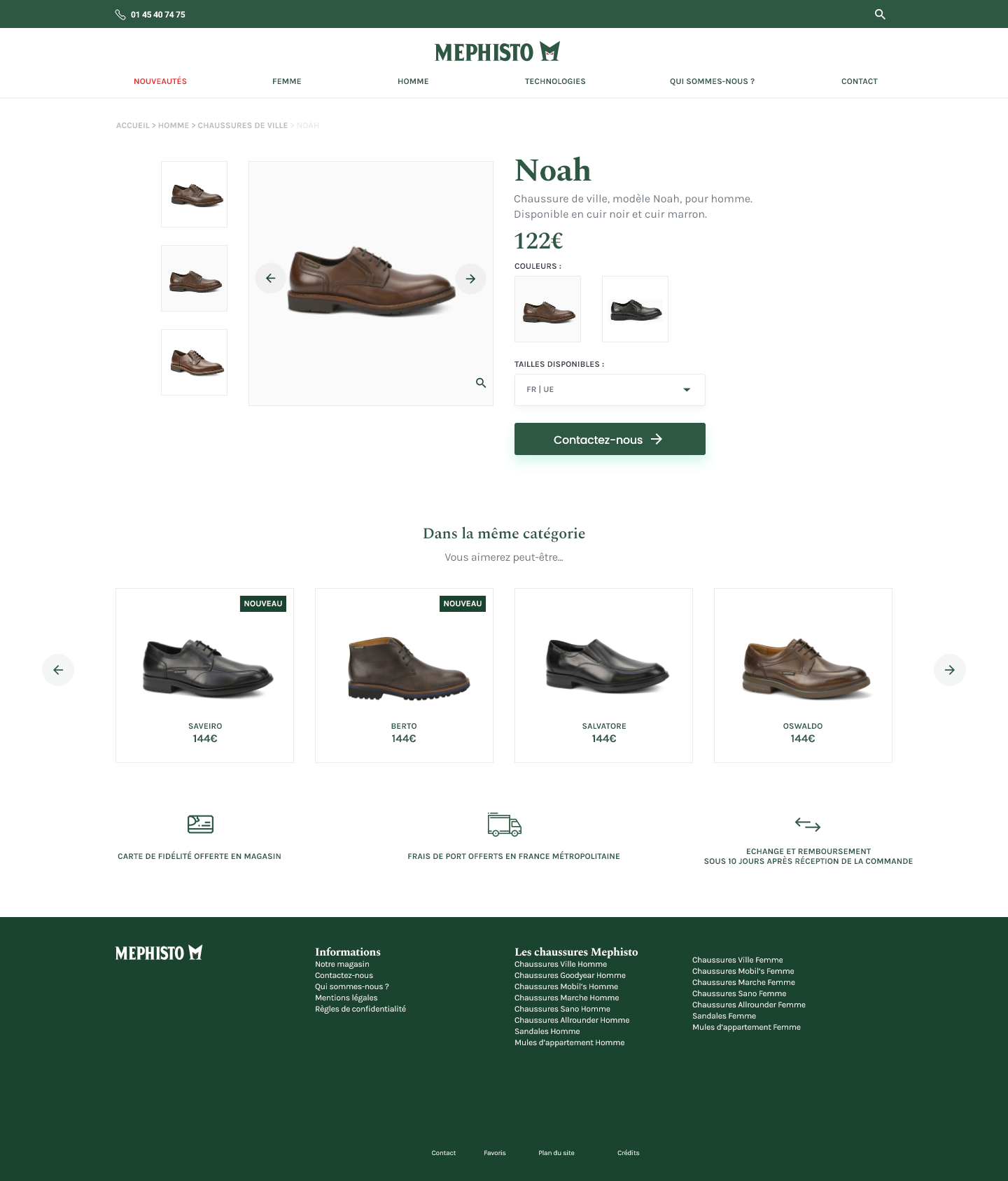Open the Technologies menu item
The height and width of the screenshot is (1181, 1008).
[555, 81]
